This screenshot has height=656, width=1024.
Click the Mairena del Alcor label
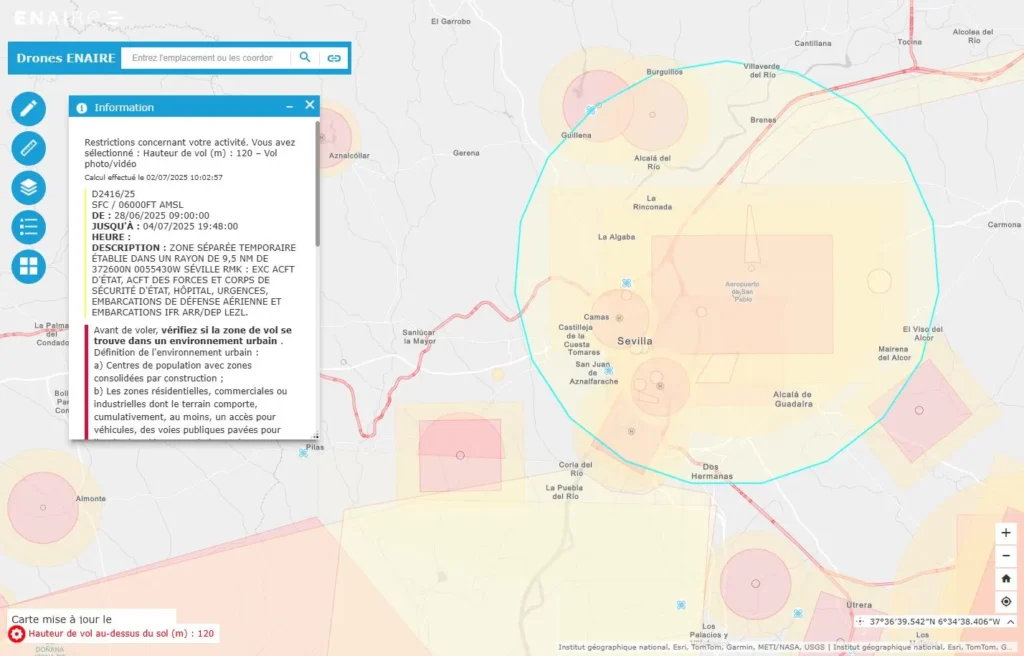[894, 353]
